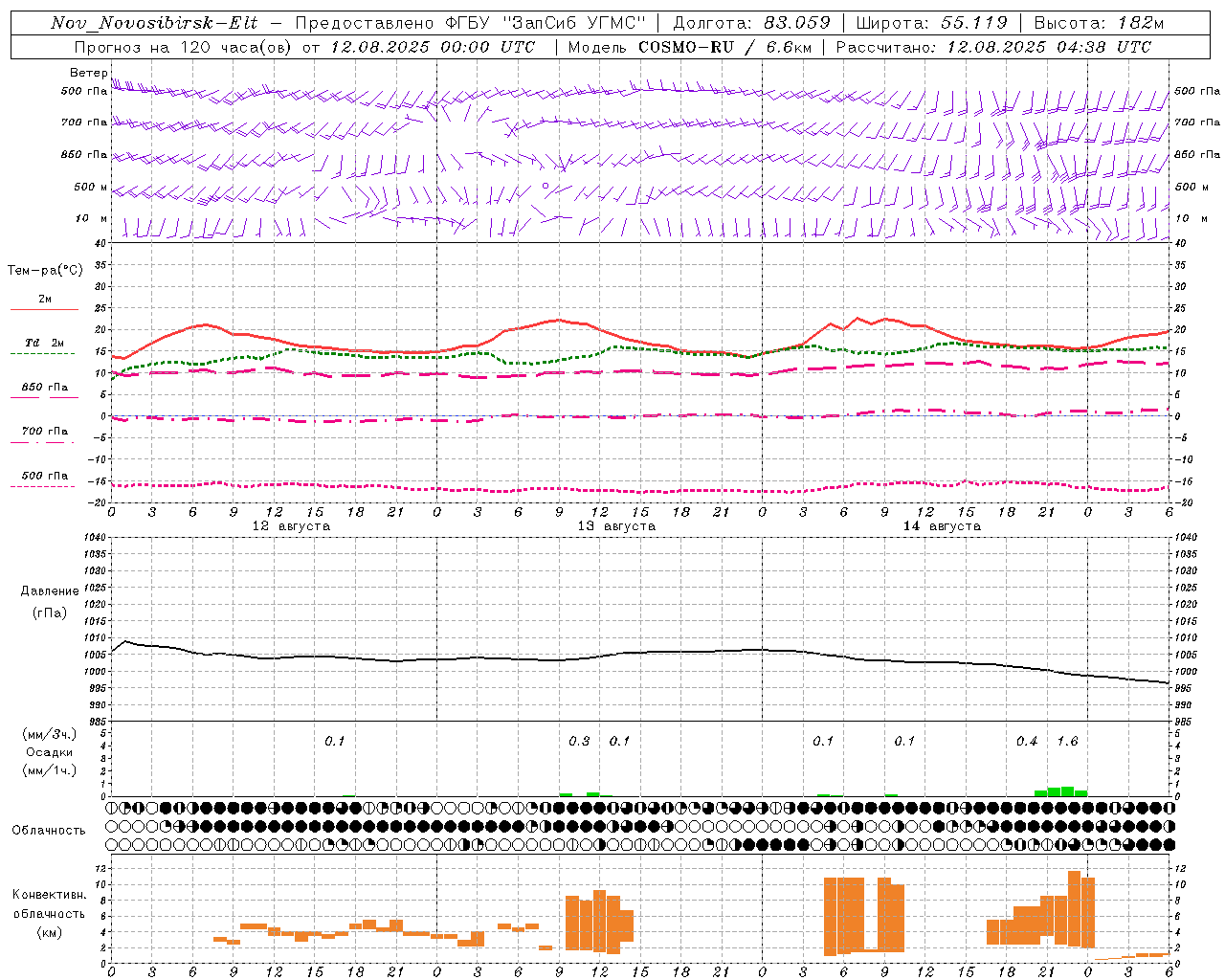Click the Тем-ра(°C) axis label

(x=45, y=271)
